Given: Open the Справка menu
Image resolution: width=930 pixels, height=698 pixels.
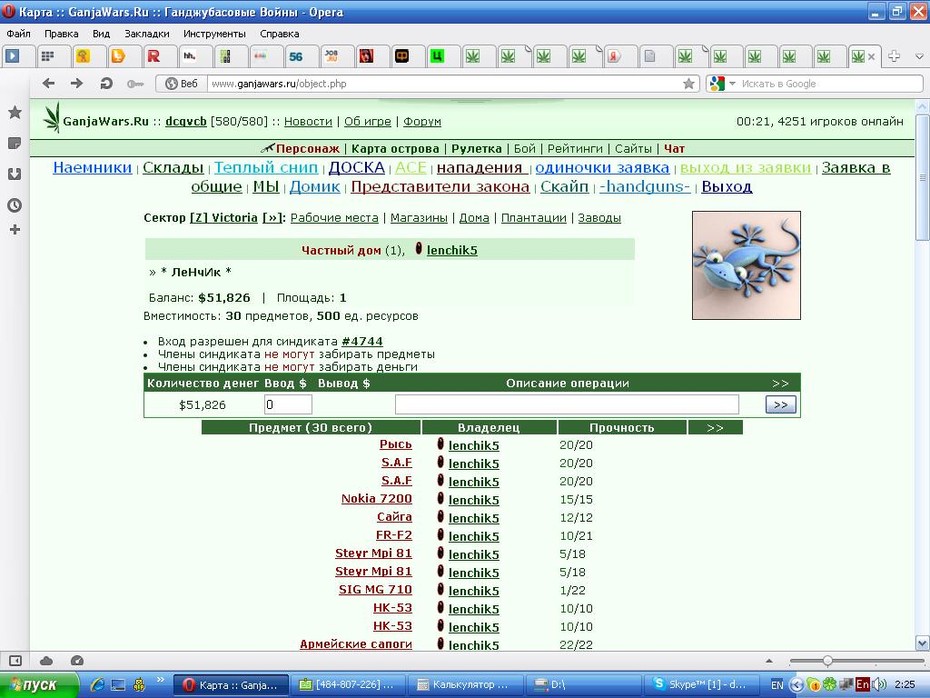Looking at the screenshot, I should (279, 34).
